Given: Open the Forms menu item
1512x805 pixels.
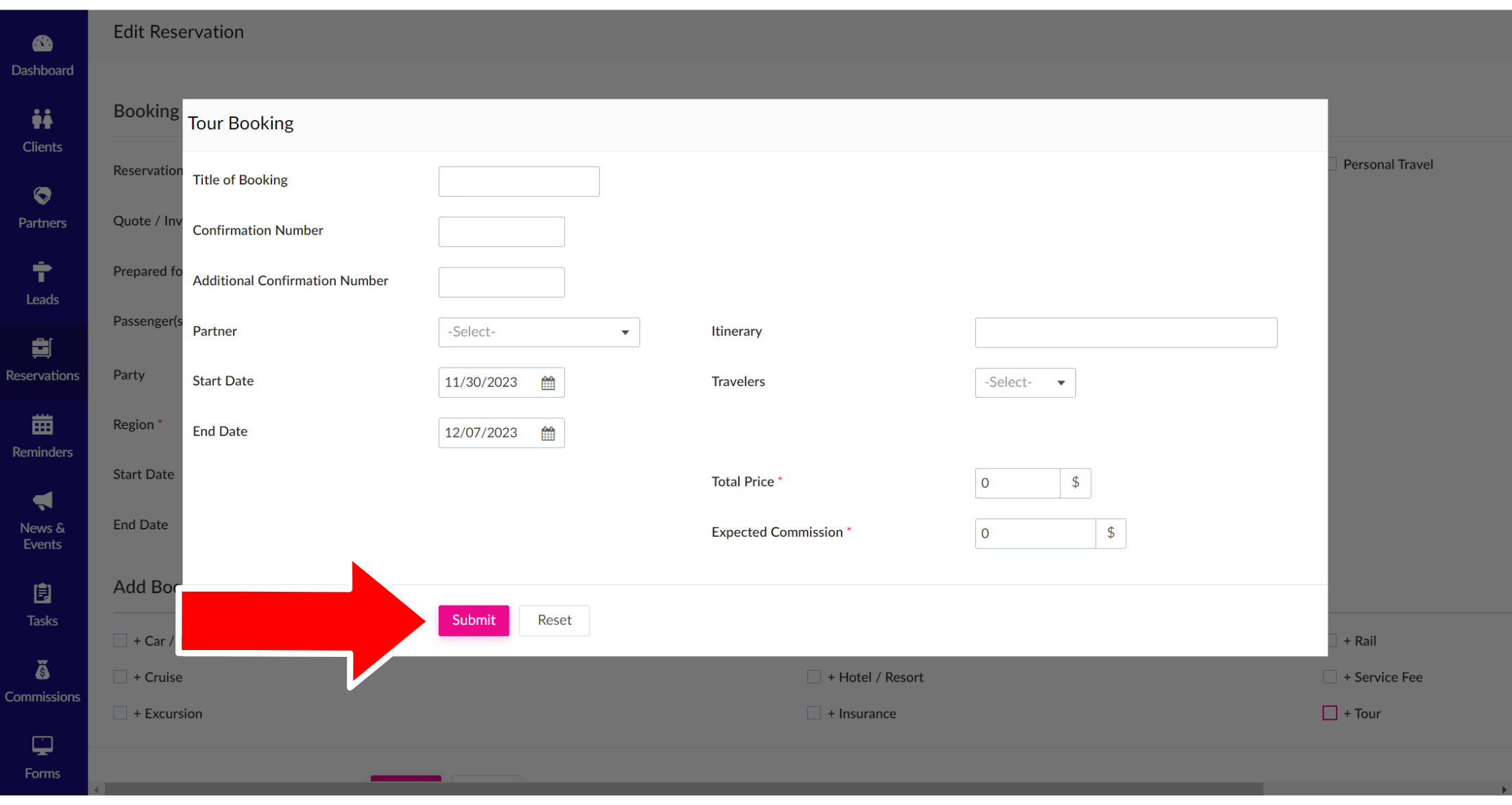Looking at the screenshot, I should [x=42, y=758].
